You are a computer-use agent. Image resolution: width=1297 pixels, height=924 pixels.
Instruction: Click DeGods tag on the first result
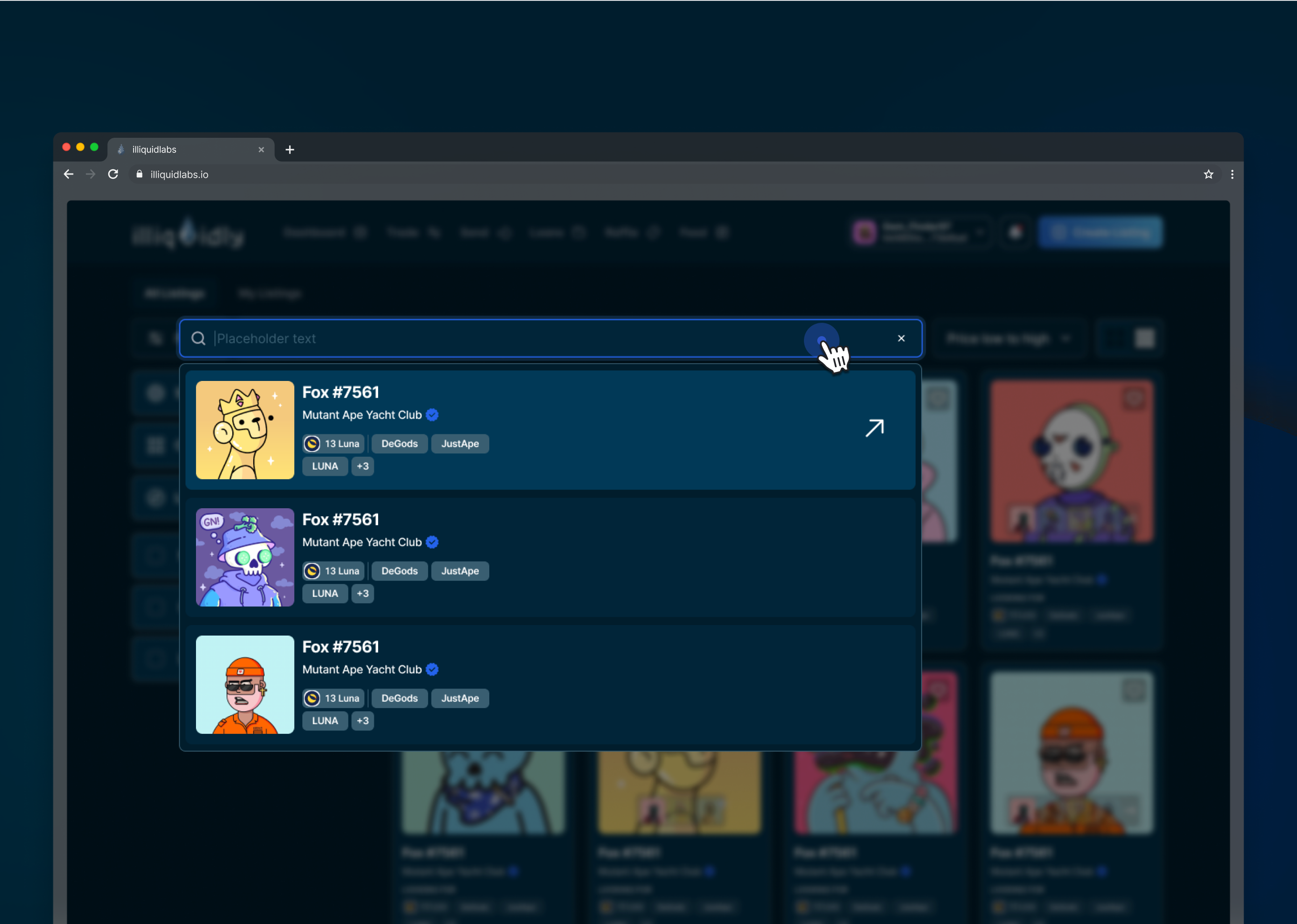tap(399, 444)
